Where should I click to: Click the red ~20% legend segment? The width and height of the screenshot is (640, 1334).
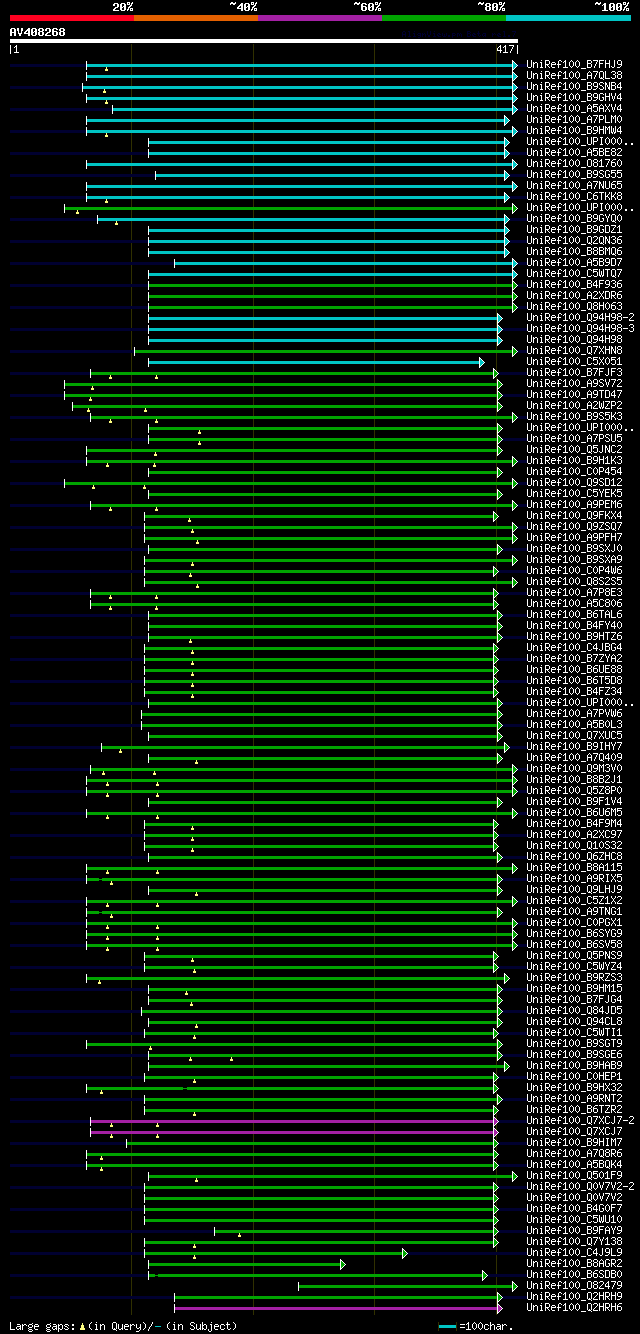(x=71, y=17)
